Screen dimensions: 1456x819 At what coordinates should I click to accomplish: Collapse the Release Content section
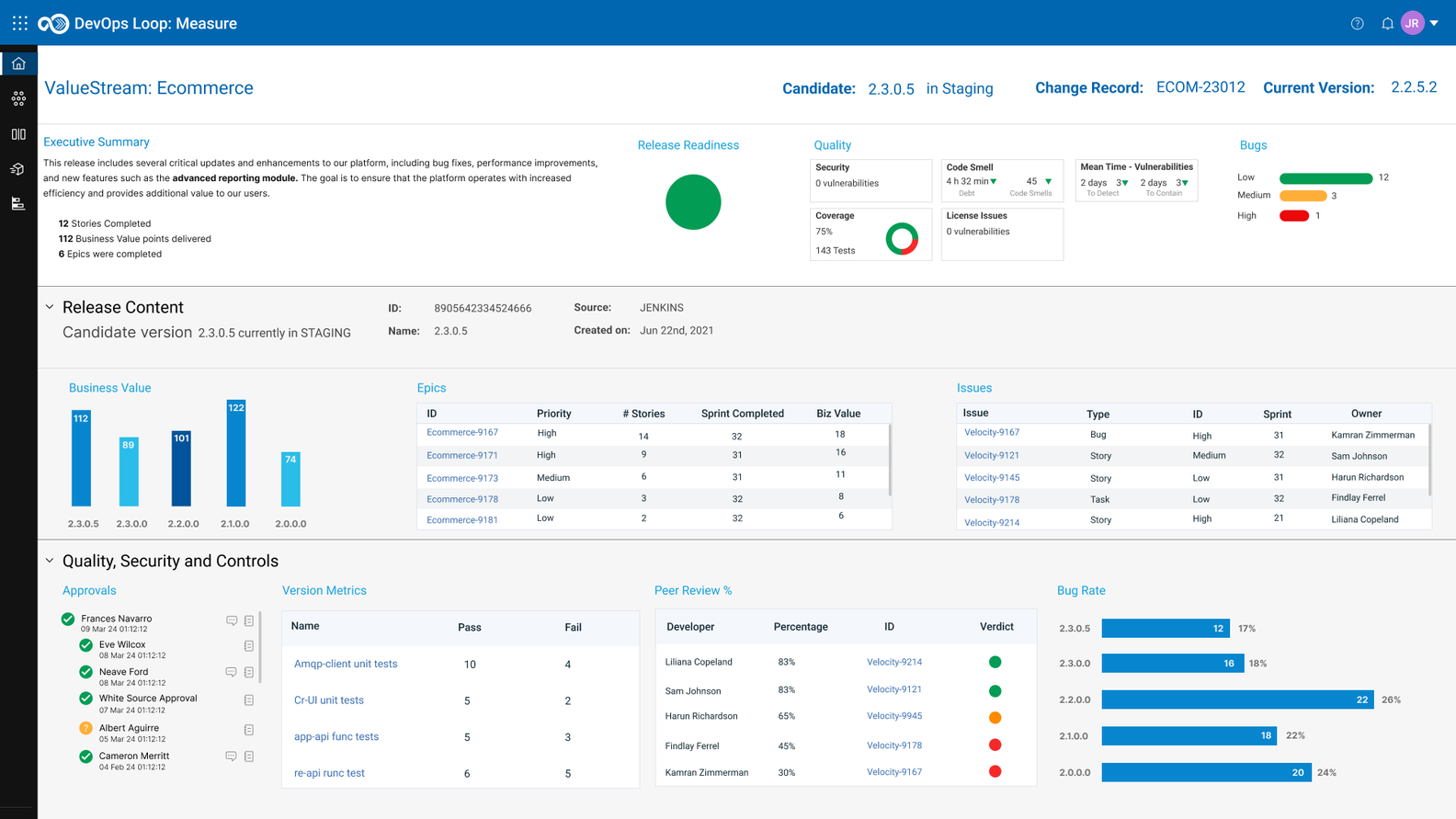[x=50, y=307]
